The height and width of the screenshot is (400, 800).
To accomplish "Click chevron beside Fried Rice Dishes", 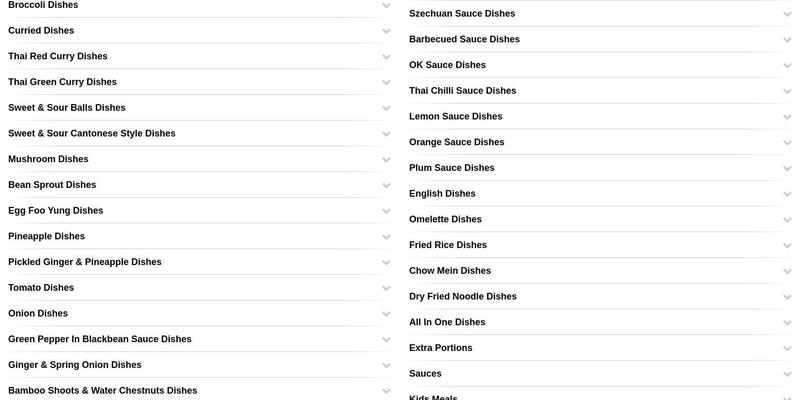I will click(x=787, y=245).
